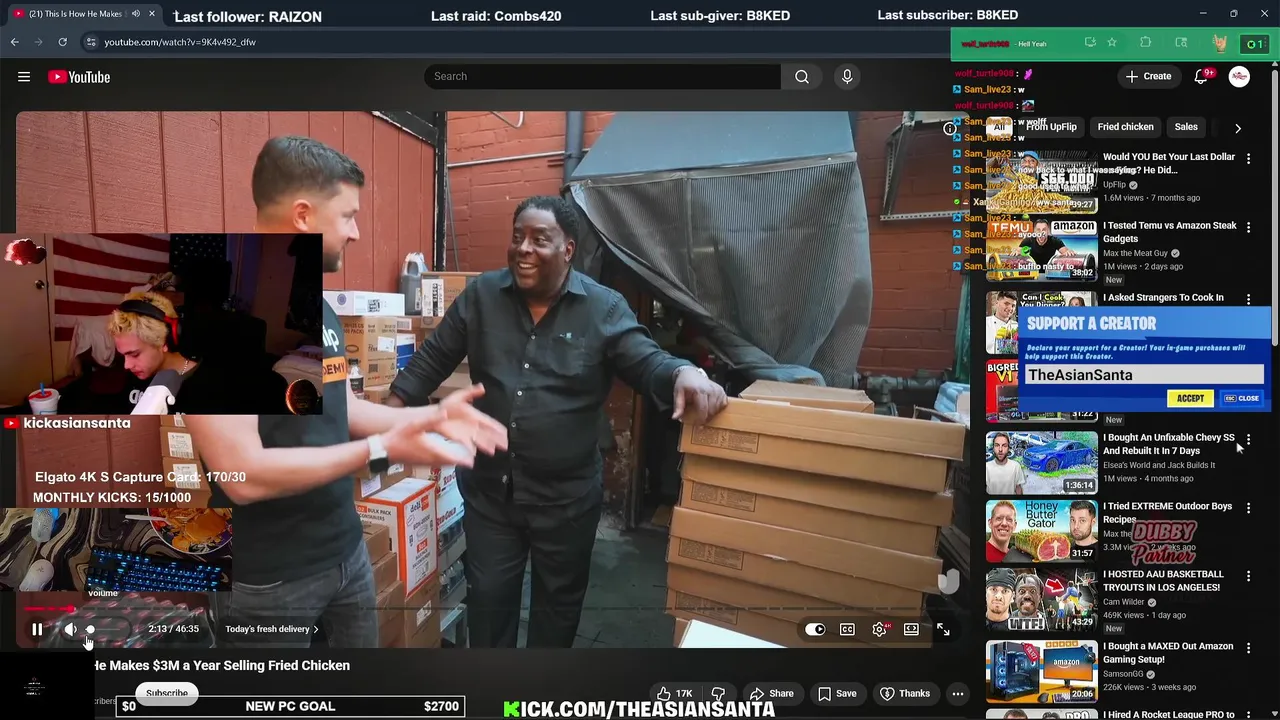Reload the page with the refresh icon
Viewport: 1280px width, 720px height.
62,42
